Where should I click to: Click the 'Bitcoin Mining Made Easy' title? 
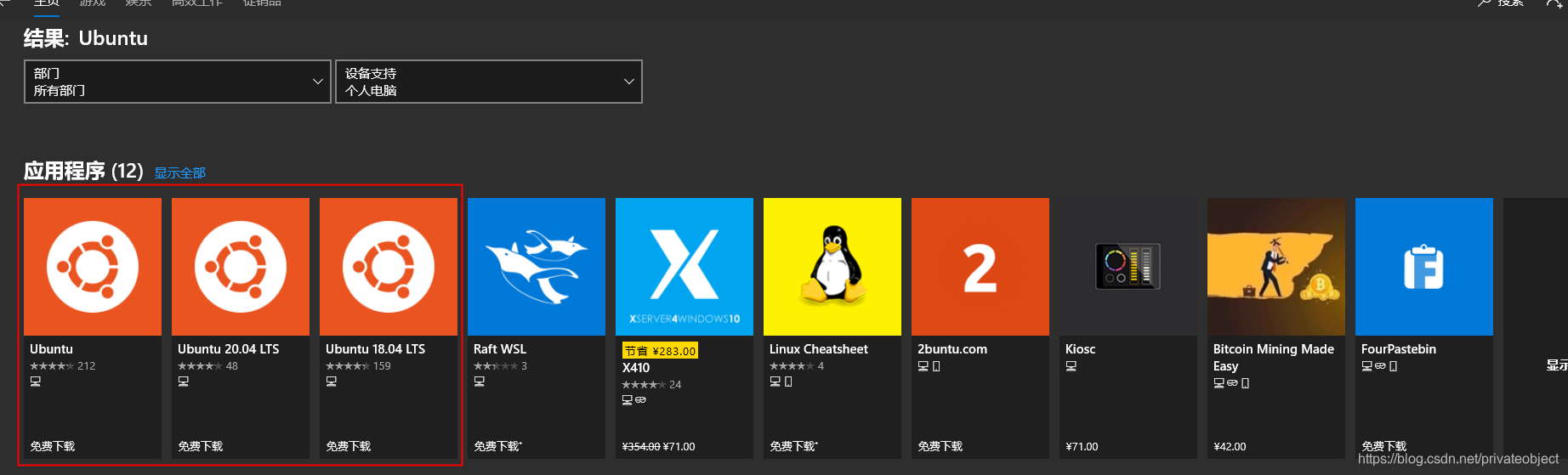click(1274, 358)
